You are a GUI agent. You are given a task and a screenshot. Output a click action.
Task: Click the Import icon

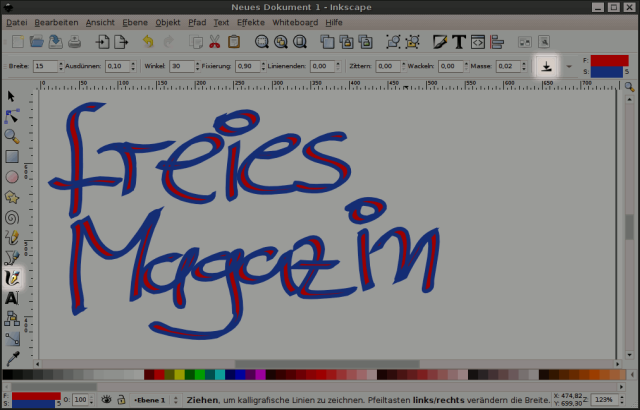(x=102, y=42)
